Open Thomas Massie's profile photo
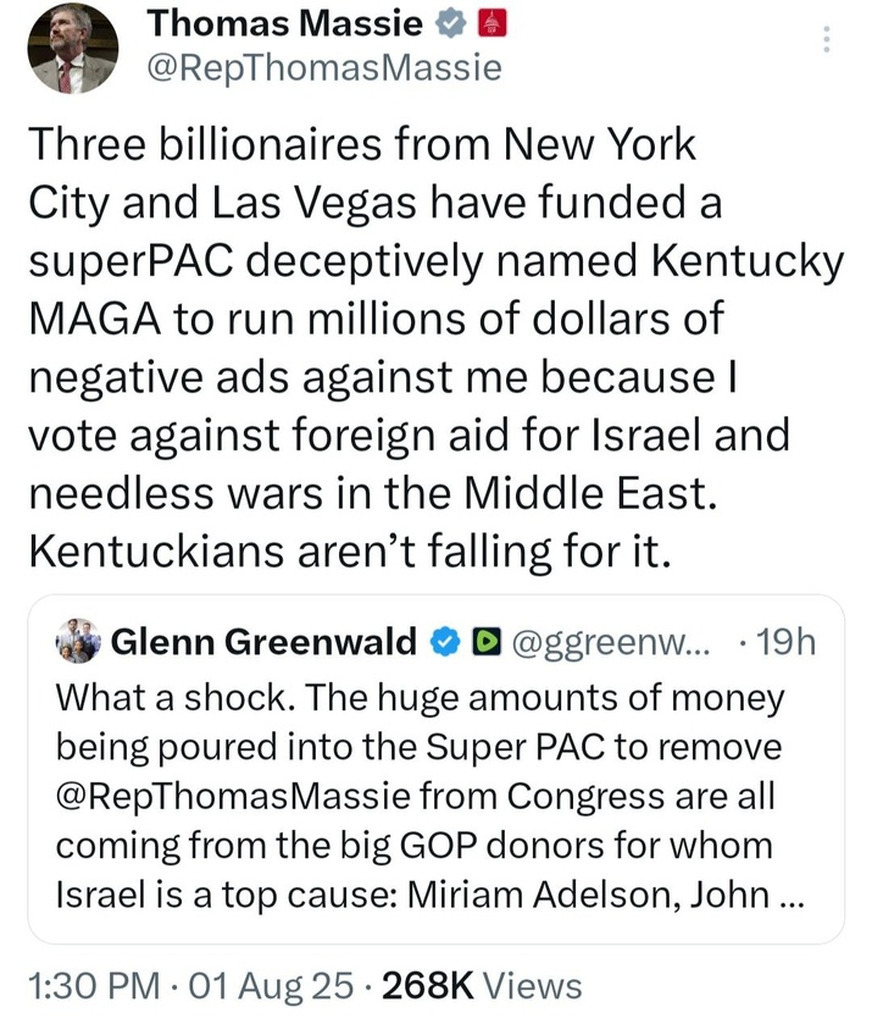This screenshot has width=872, height=1024. [x=72, y=47]
